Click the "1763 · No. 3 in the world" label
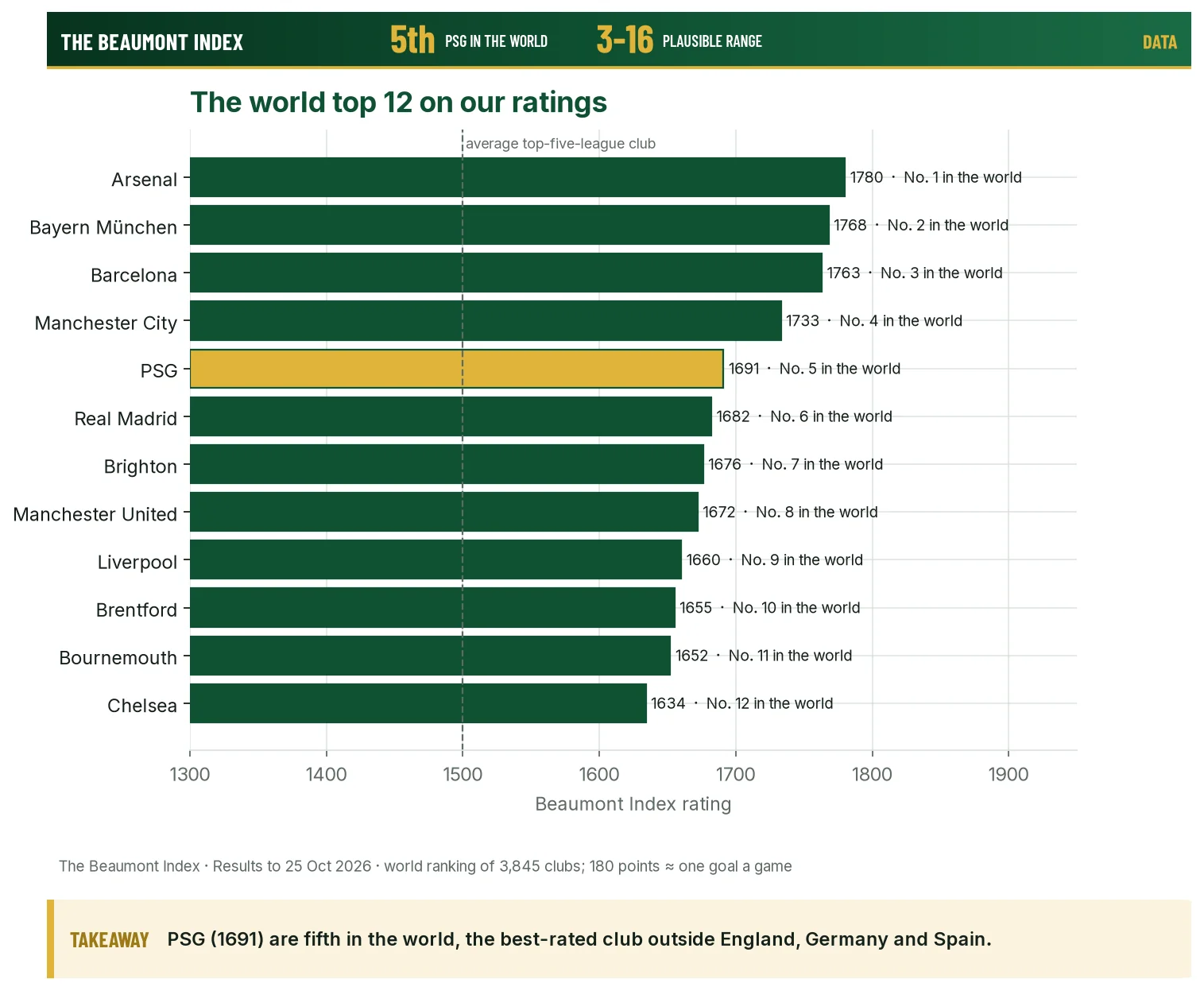 pyautogui.click(x=915, y=273)
